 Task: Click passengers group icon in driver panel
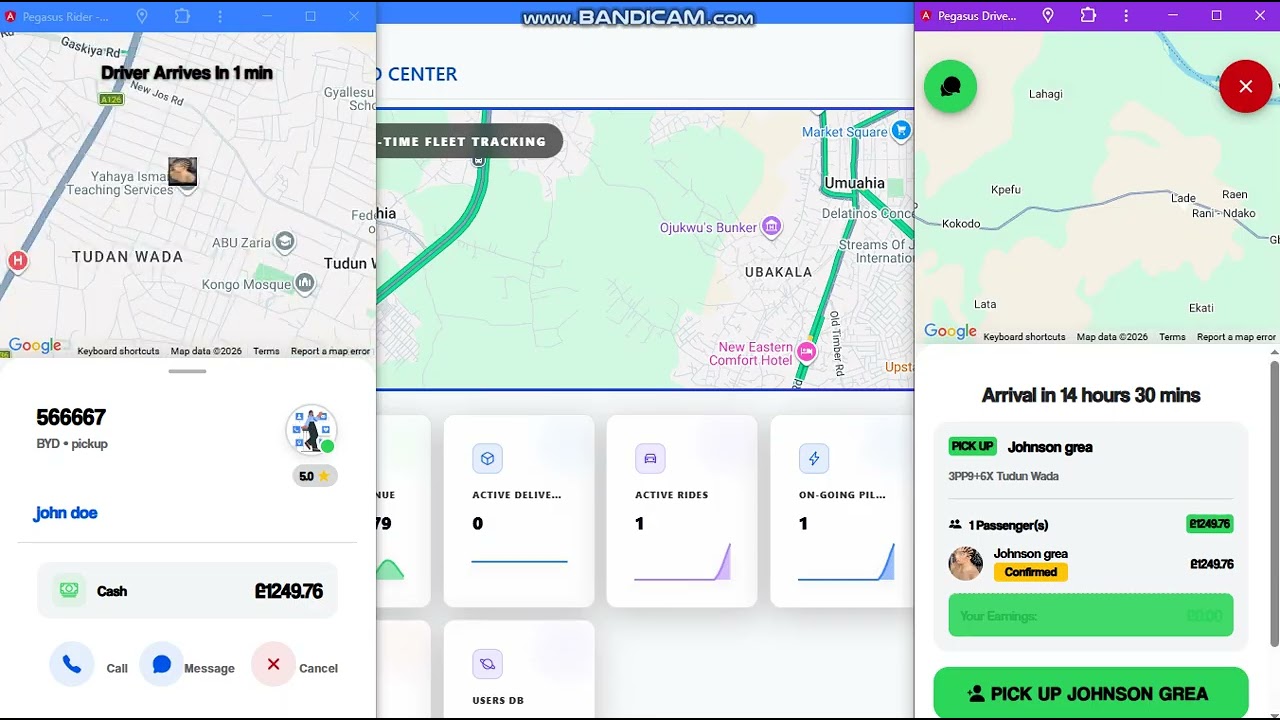pos(955,524)
